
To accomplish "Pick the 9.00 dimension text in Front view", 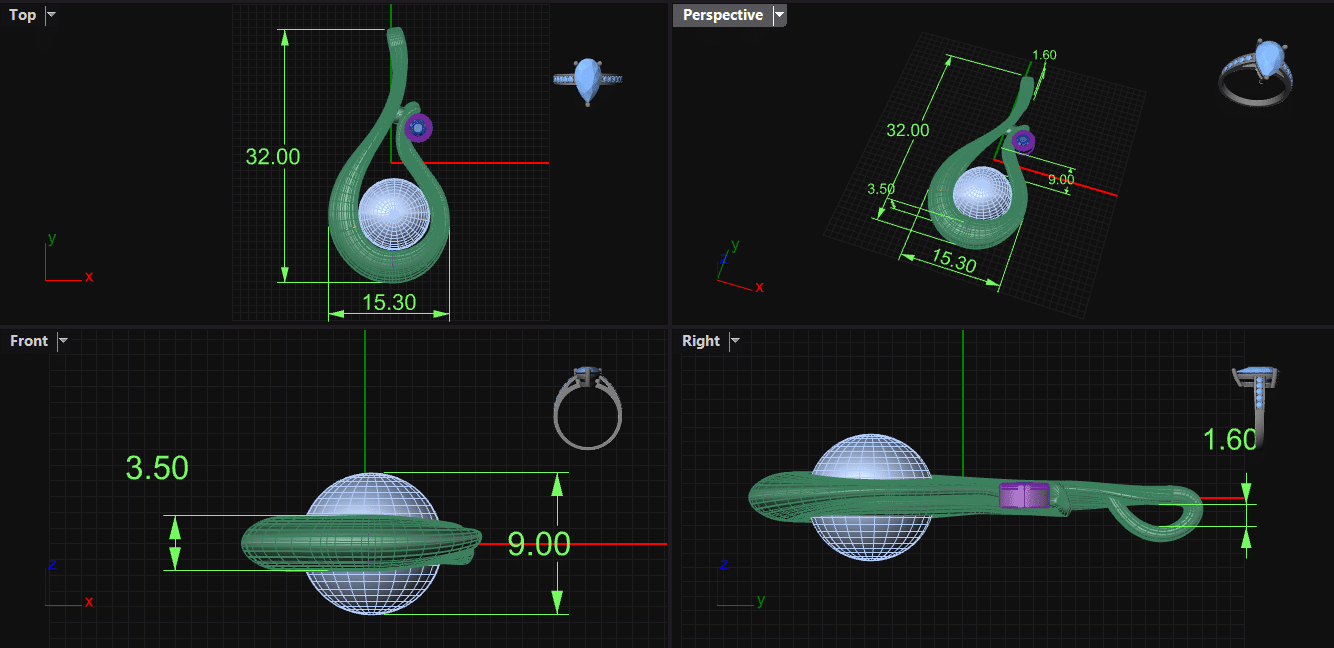I will (x=538, y=544).
